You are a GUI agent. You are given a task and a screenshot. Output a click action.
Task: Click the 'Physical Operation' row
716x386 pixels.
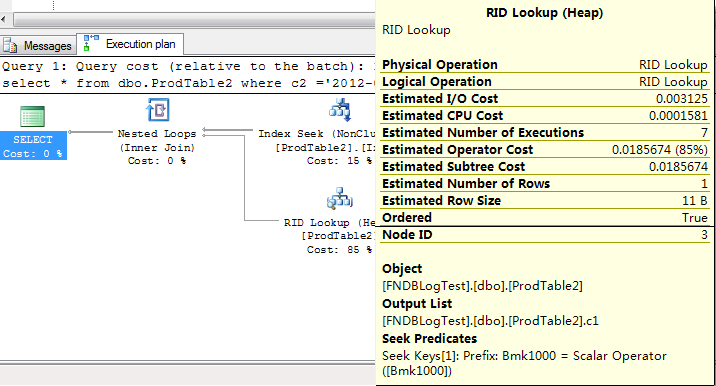545,64
